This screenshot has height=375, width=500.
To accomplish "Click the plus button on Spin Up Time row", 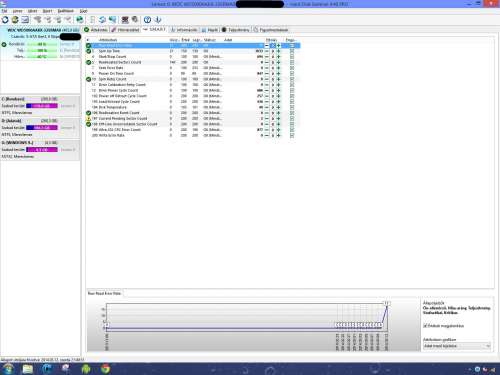I will 279,51.
